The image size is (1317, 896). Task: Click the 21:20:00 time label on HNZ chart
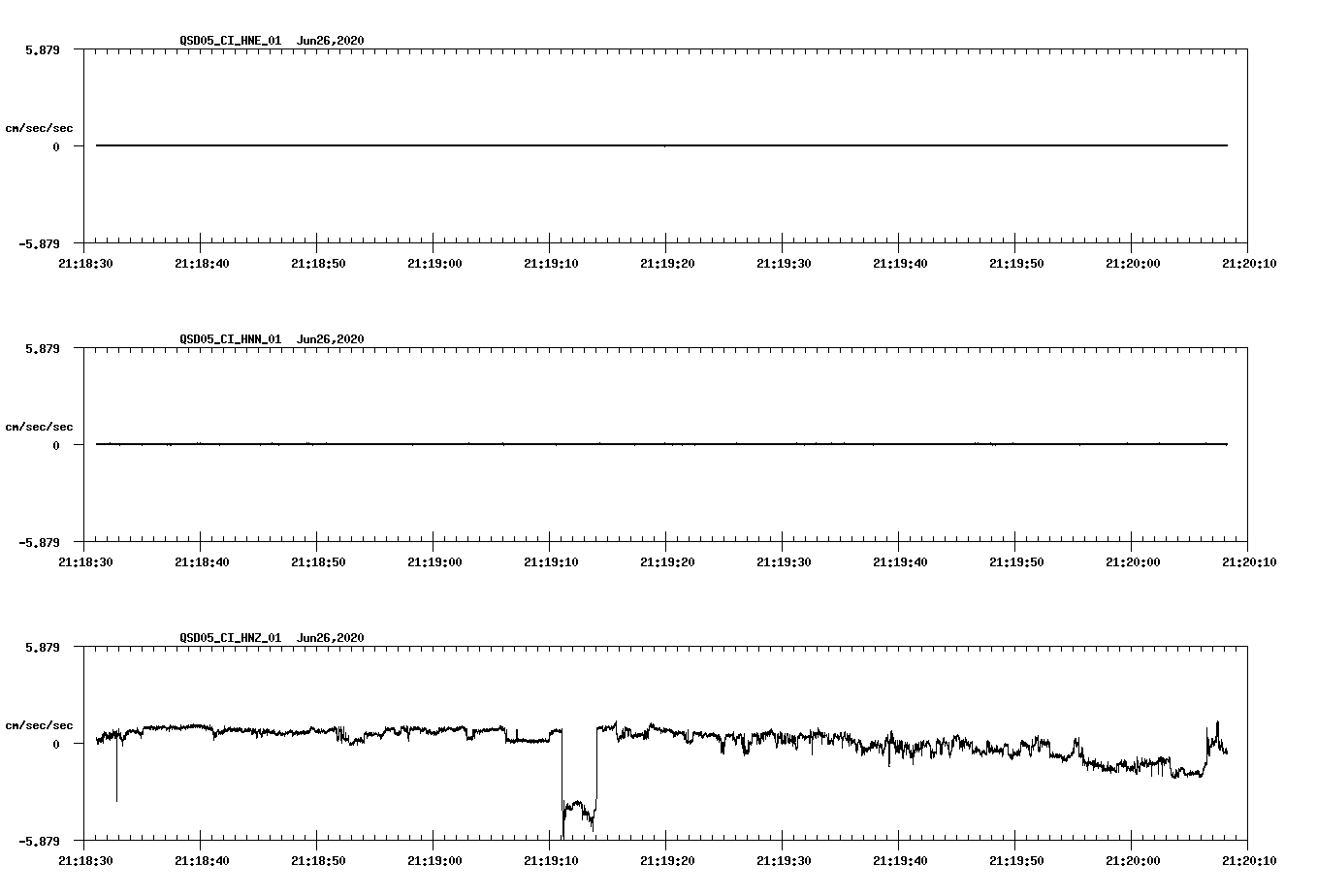(x=1133, y=860)
